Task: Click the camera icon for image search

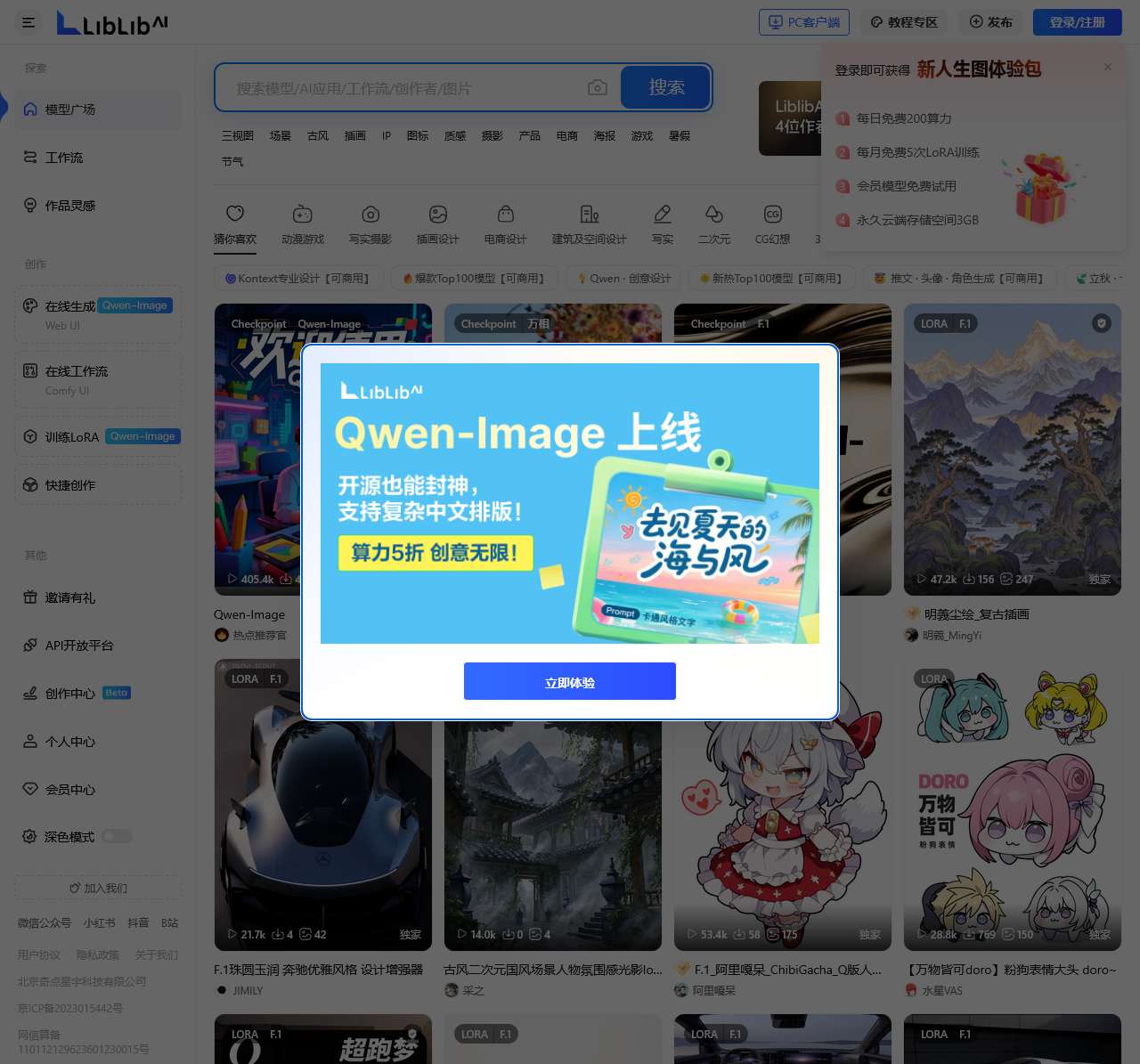Action: pyautogui.click(x=597, y=87)
